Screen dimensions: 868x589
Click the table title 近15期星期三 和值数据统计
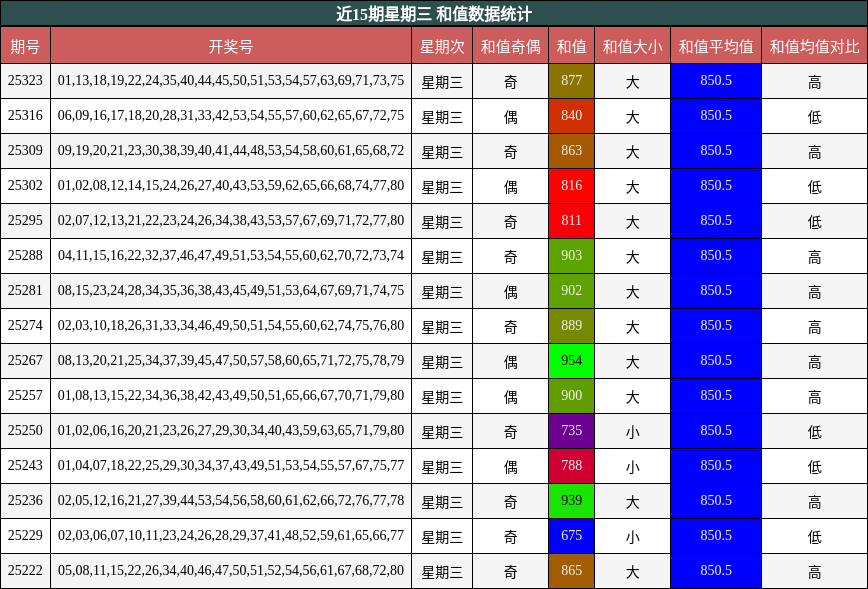coord(434,12)
